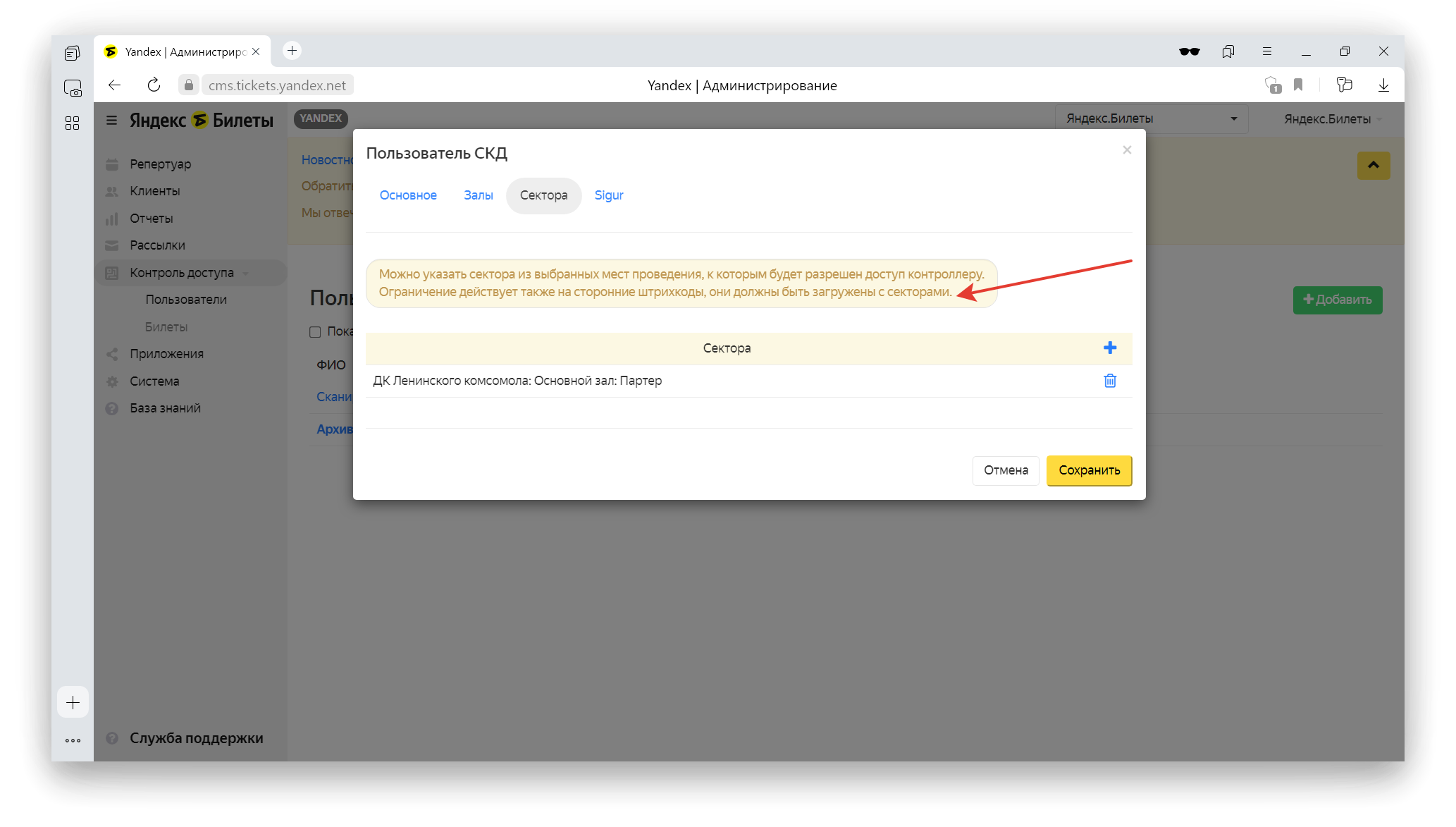The width and height of the screenshot is (1456, 827).
Task: Collapse the Контроль доступа menu
Action: coord(190,273)
